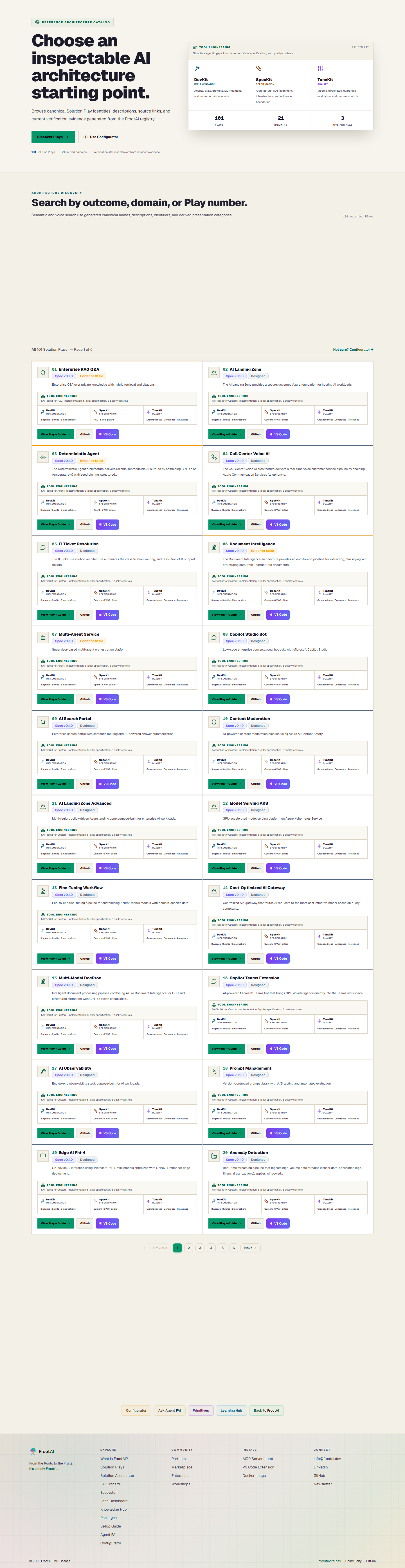The height and width of the screenshot is (1568, 405).
Task: Open the Learning Hub pill button
Action: 231,1410
